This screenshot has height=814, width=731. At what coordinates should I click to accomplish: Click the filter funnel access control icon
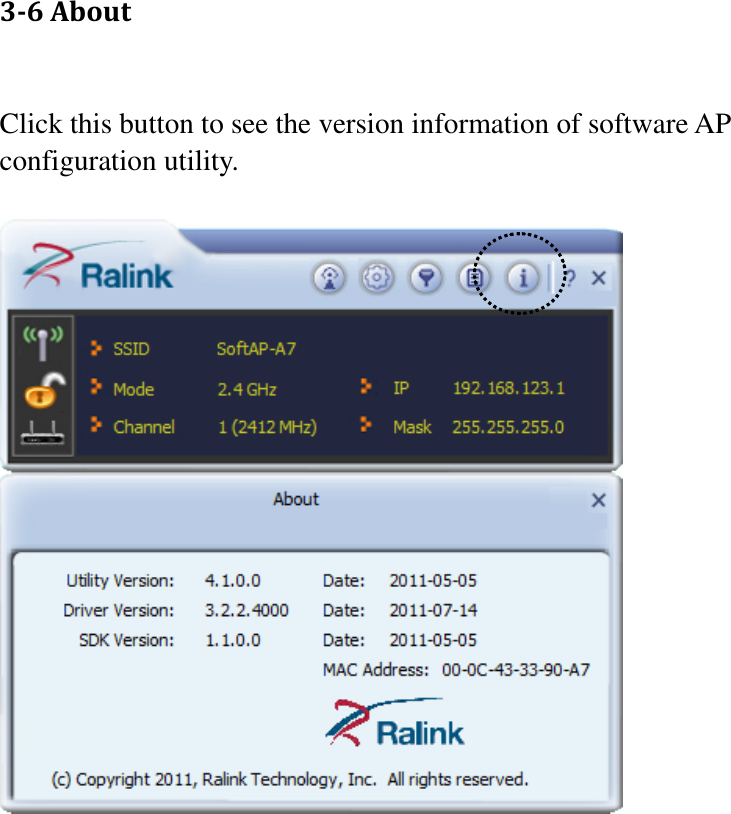coord(426,278)
